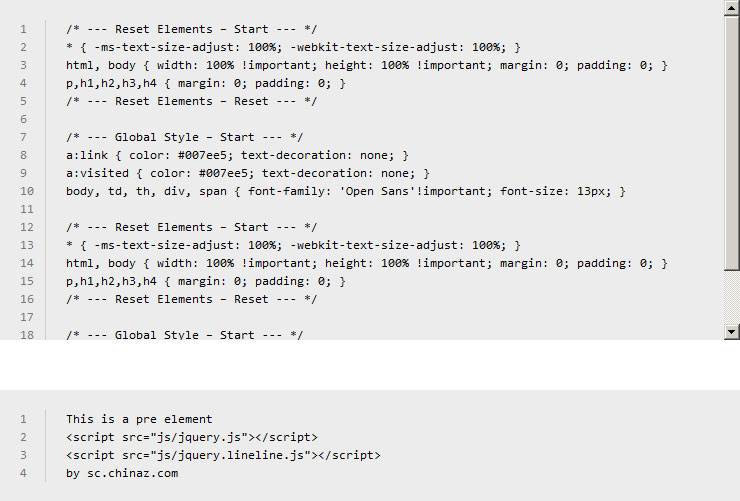Click the 'This is a pre element' text
The image size is (740, 501).
pos(139,419)
